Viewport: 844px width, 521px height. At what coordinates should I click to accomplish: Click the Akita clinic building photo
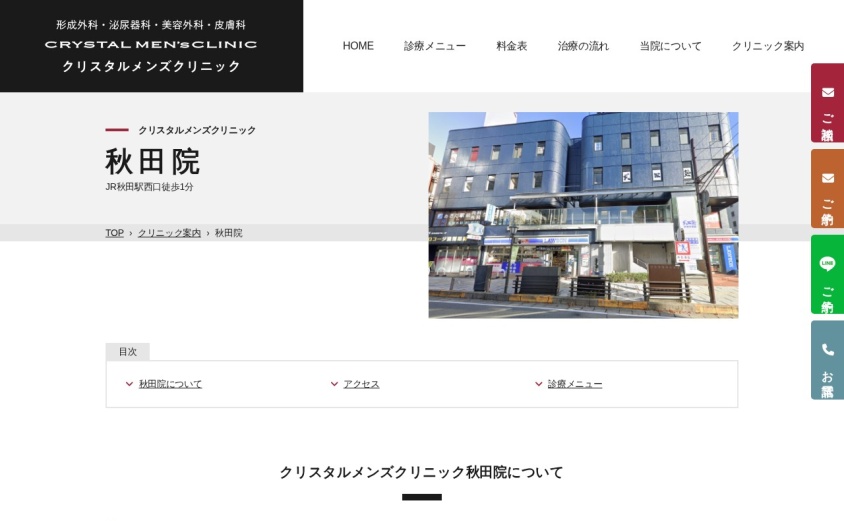click(583, 215)
